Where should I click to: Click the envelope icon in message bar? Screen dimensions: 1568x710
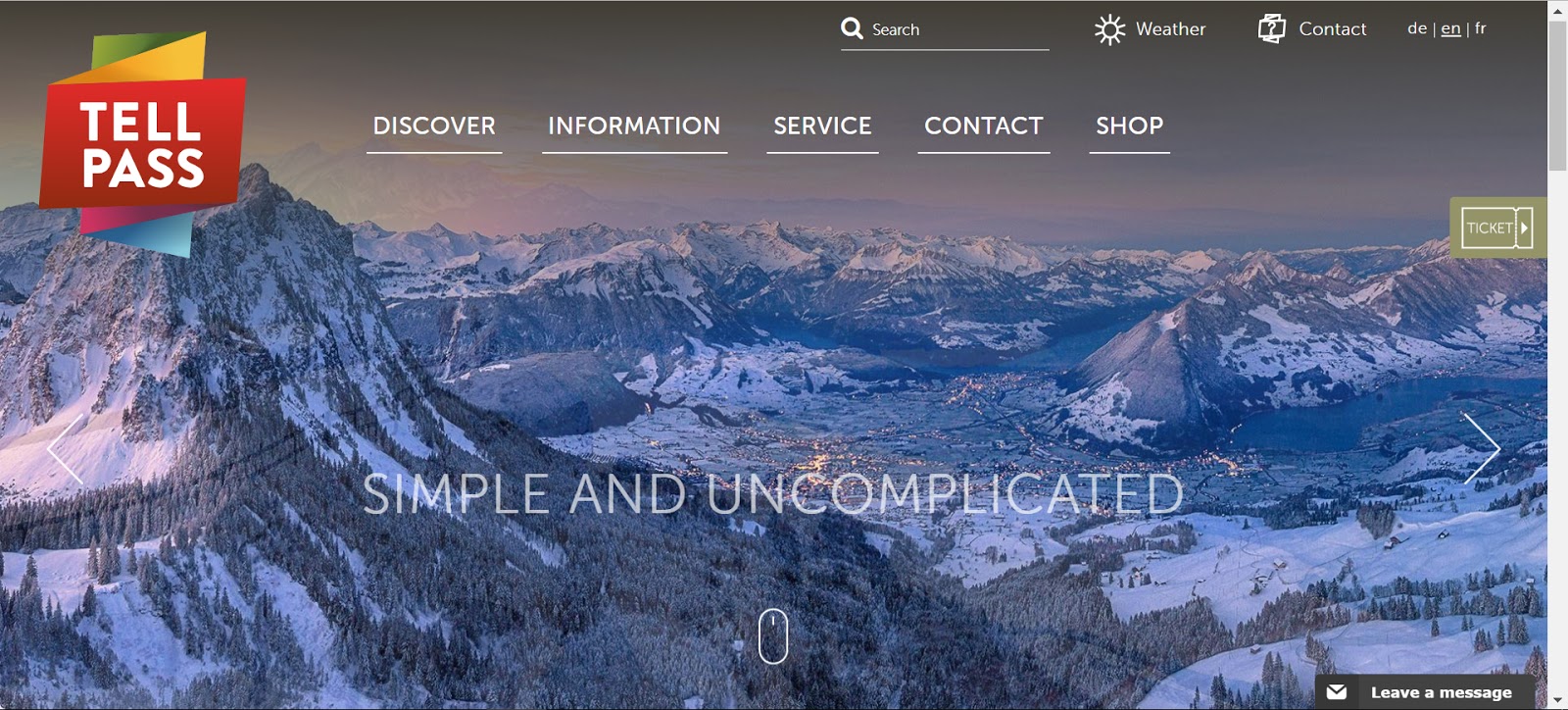(x=1337, y=692)
